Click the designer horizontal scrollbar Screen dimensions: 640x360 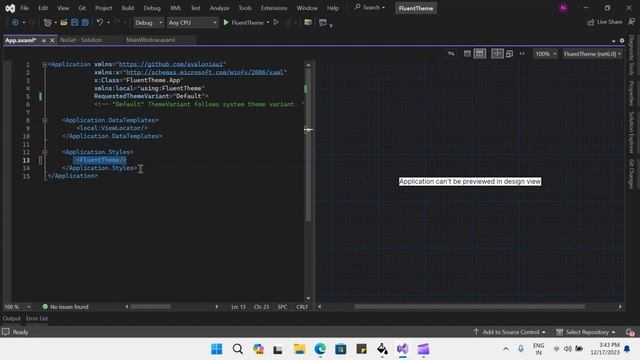469,307
